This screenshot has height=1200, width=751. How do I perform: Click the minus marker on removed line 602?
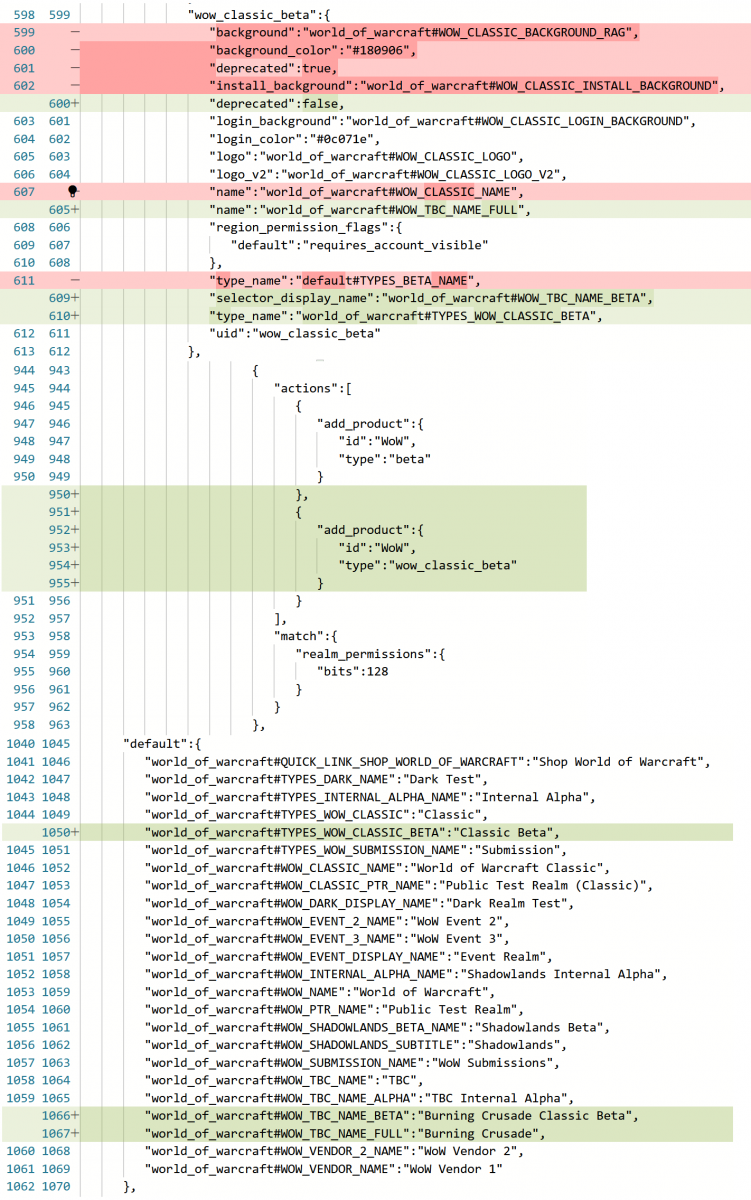(76, 86)
